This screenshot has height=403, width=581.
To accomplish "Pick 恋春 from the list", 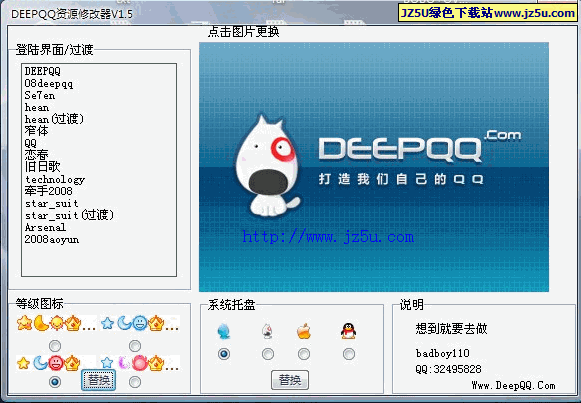I will point(36,155).
